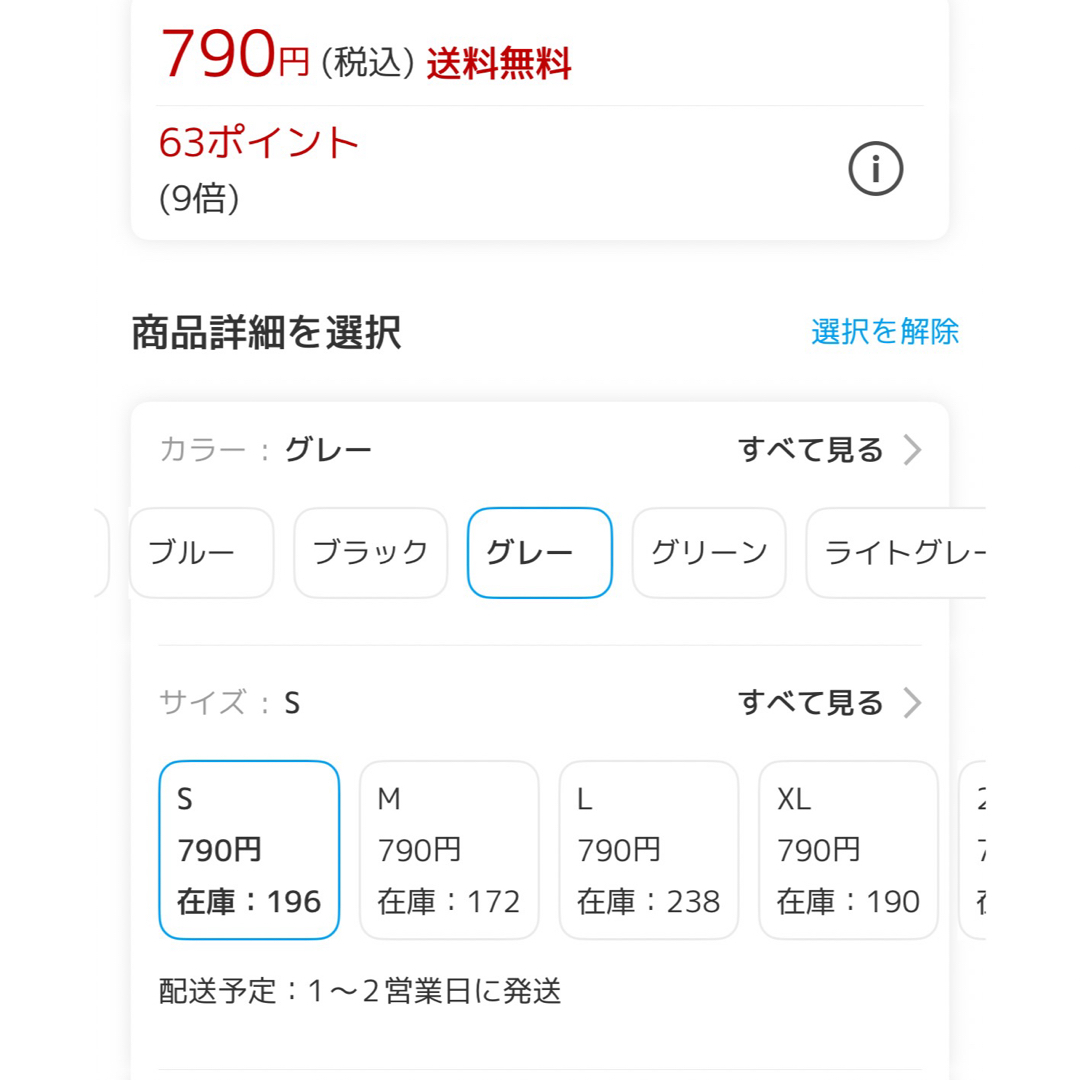Click the color row chevron arrow
Image resolution: width=1080 pixels, height=1080 pixels.
(x=913, y=450)
